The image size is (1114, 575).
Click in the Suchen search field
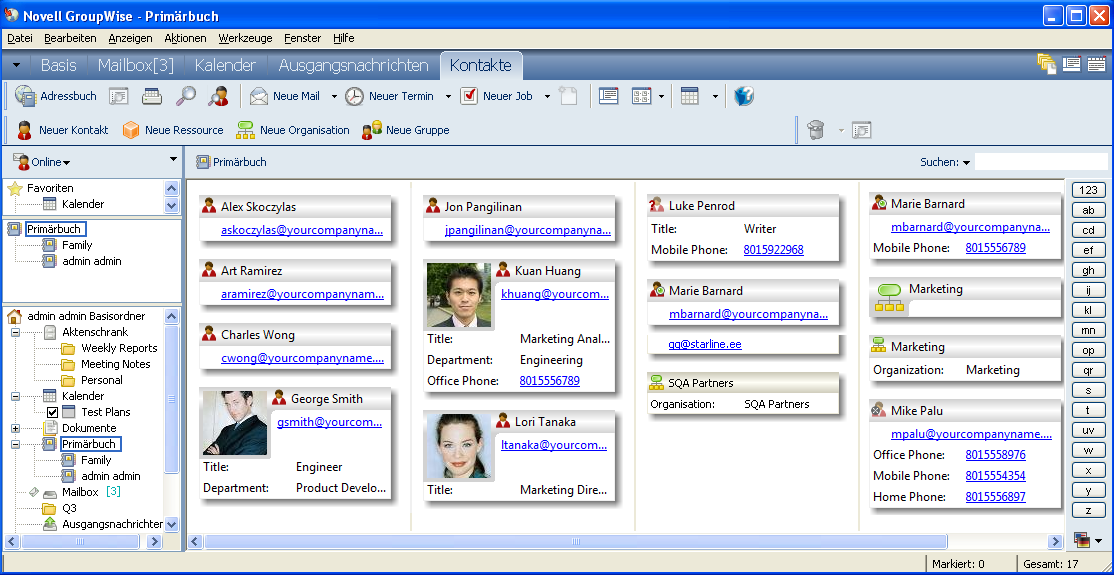pos(1041,162)
